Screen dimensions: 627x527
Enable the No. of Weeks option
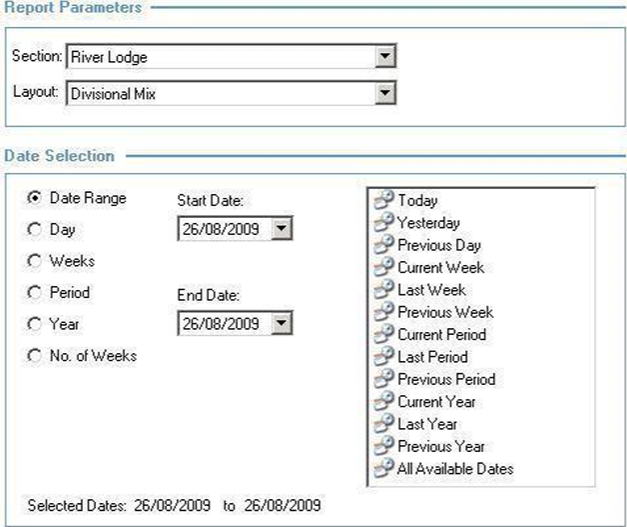pos(36,356)
